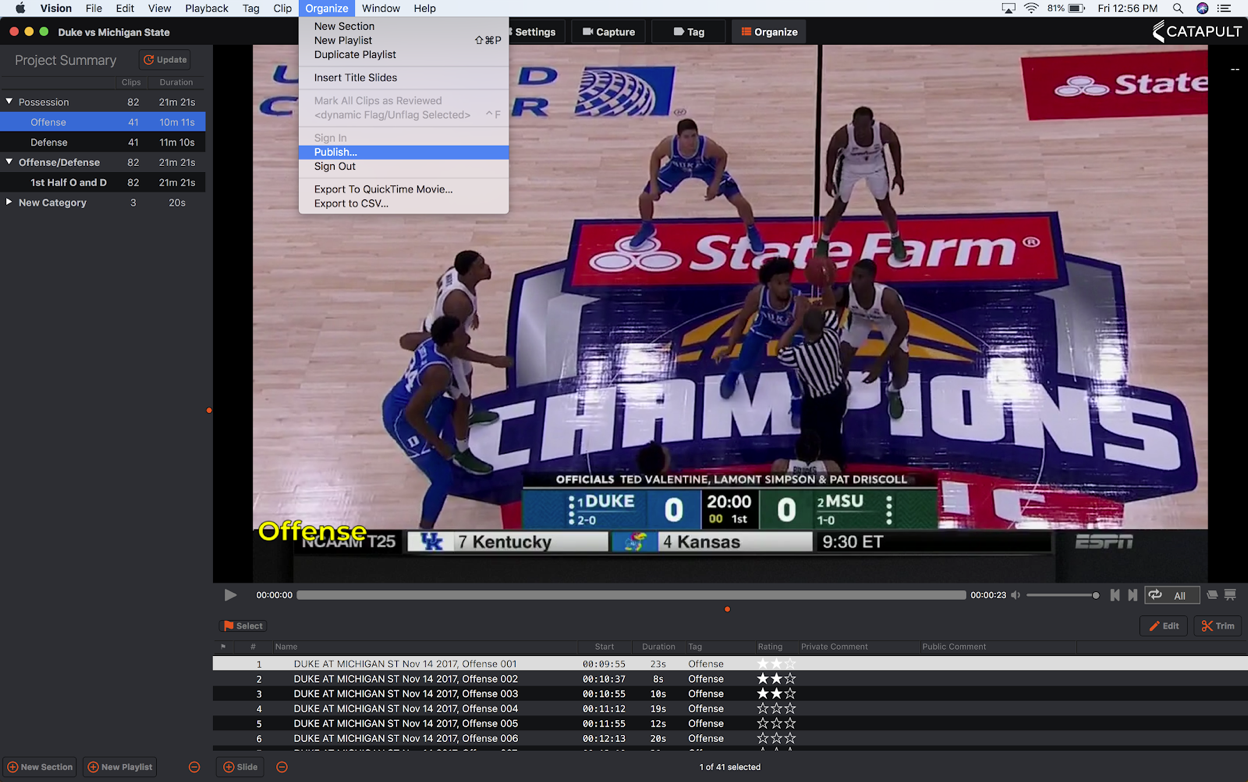Add a Slide with the plus button
The width and height of the screenshot is (1248, 782).
pos(240,767)
